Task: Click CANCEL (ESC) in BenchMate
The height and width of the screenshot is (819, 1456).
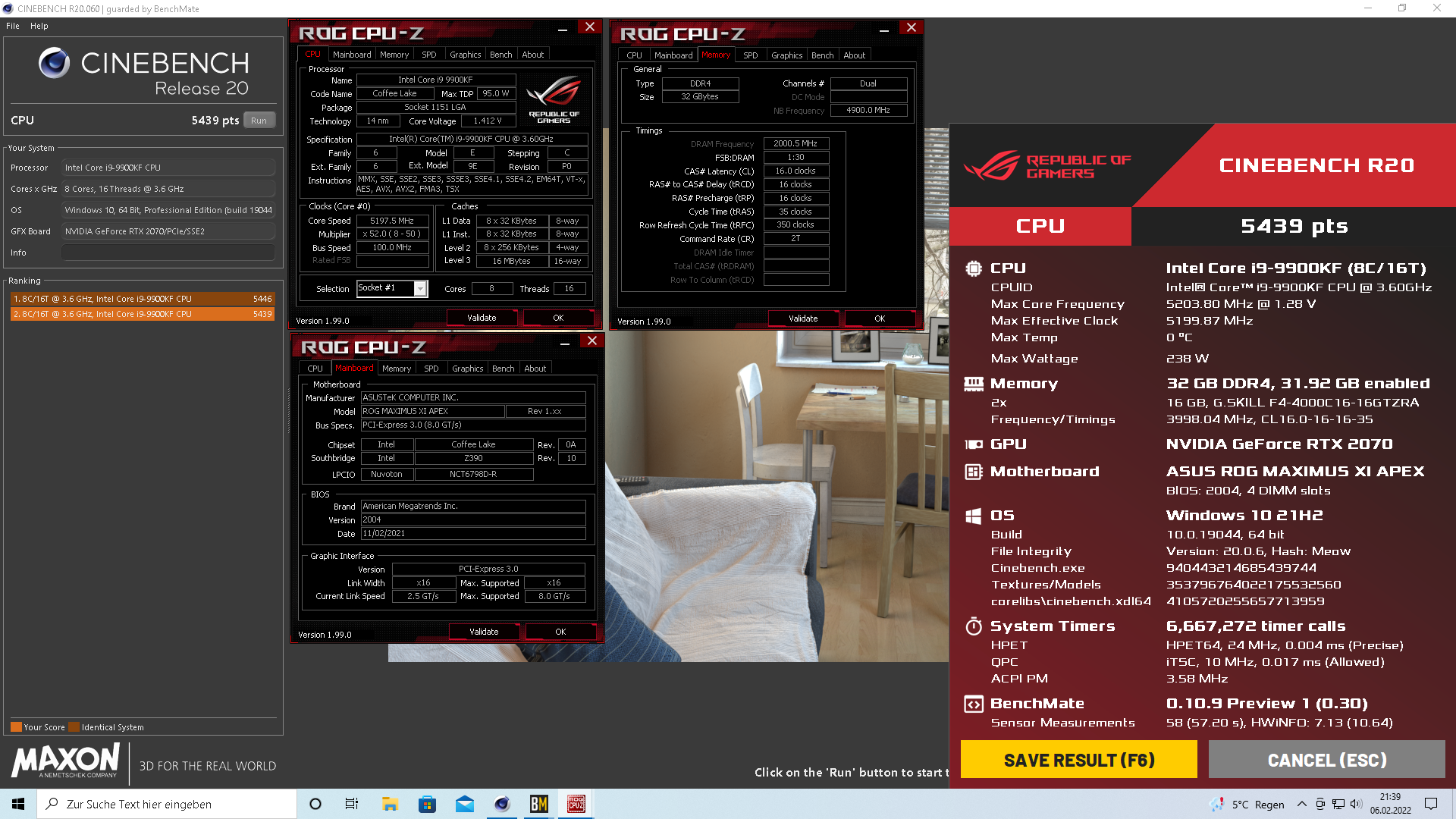Action: click(1326, 760)
